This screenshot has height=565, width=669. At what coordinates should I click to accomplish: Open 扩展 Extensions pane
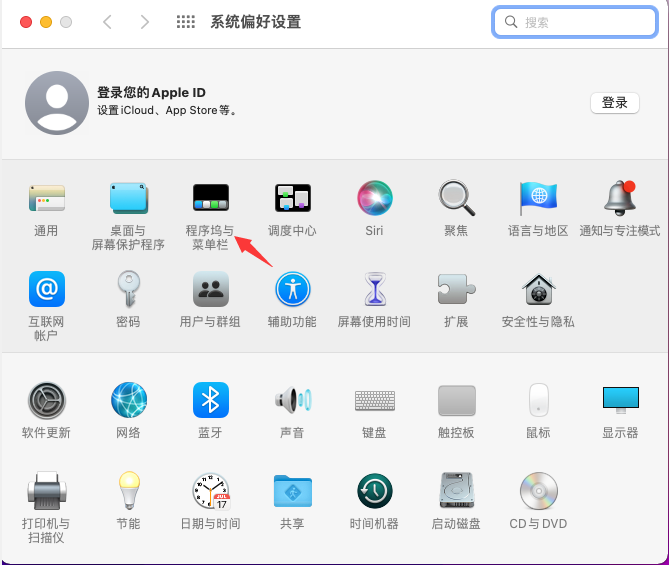point(456,289)
